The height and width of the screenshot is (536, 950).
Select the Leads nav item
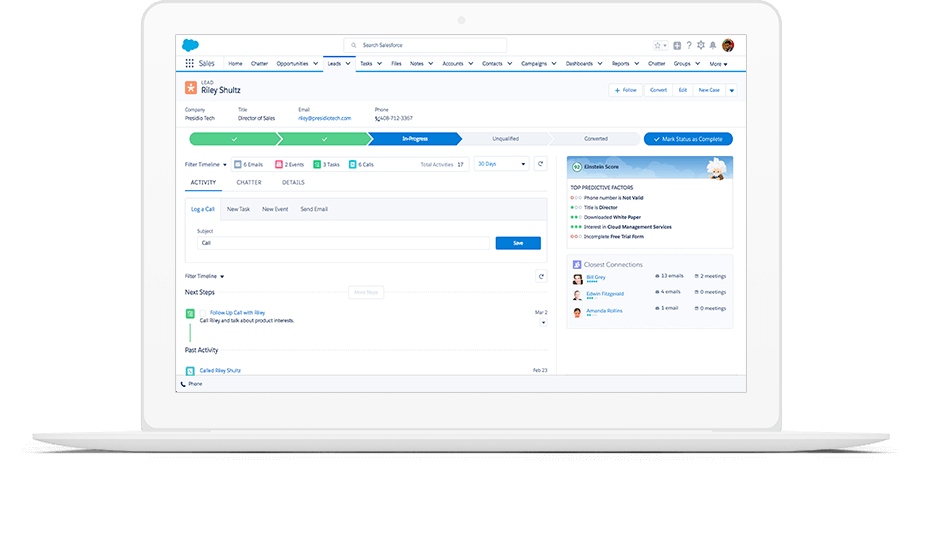coord(334,64)
